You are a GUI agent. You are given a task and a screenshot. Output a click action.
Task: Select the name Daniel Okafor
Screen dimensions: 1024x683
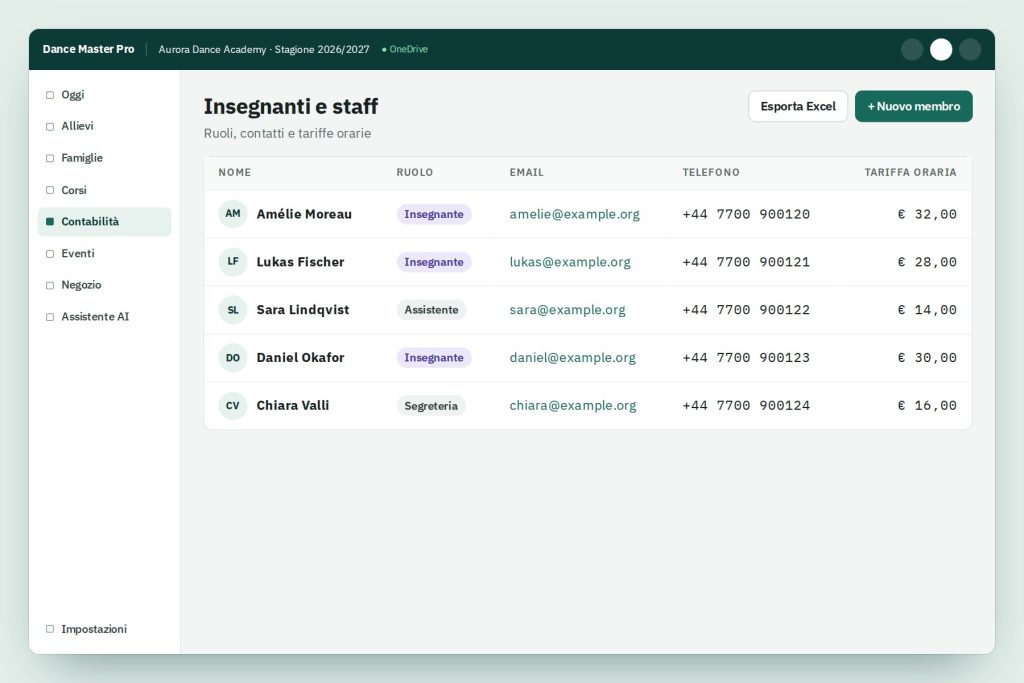click(x=300, y=357)
